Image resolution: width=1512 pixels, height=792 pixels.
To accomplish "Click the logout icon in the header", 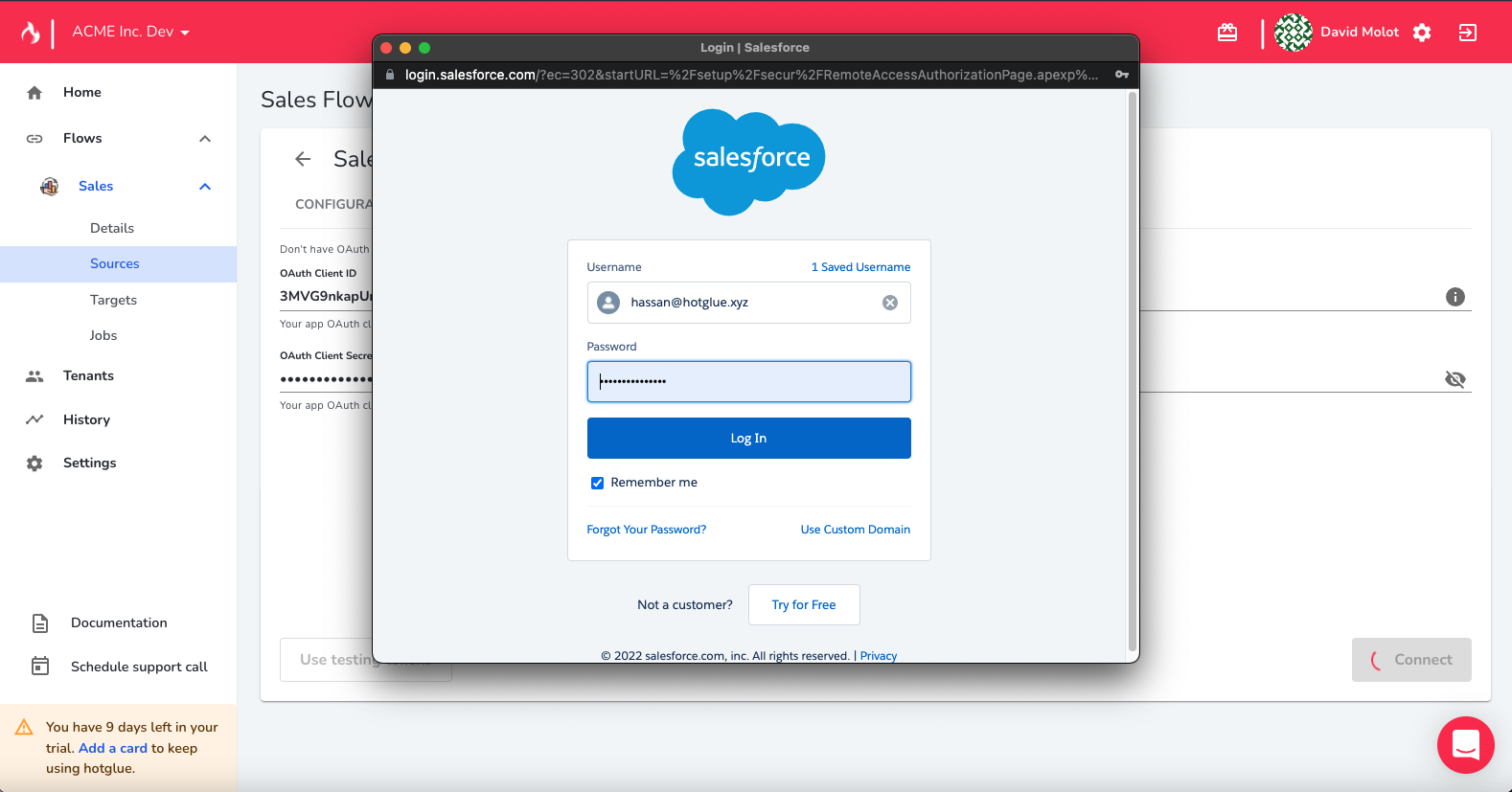I will tap(1467, 33).
